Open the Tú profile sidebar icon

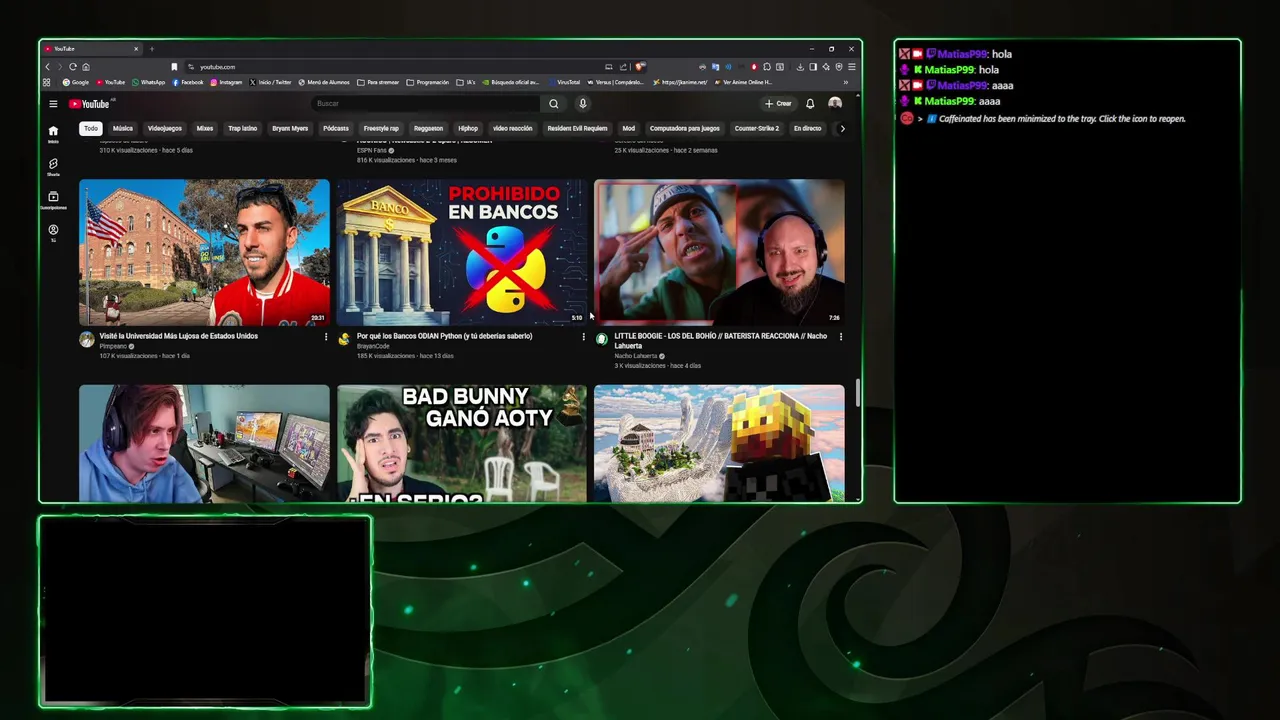point(53,232)
